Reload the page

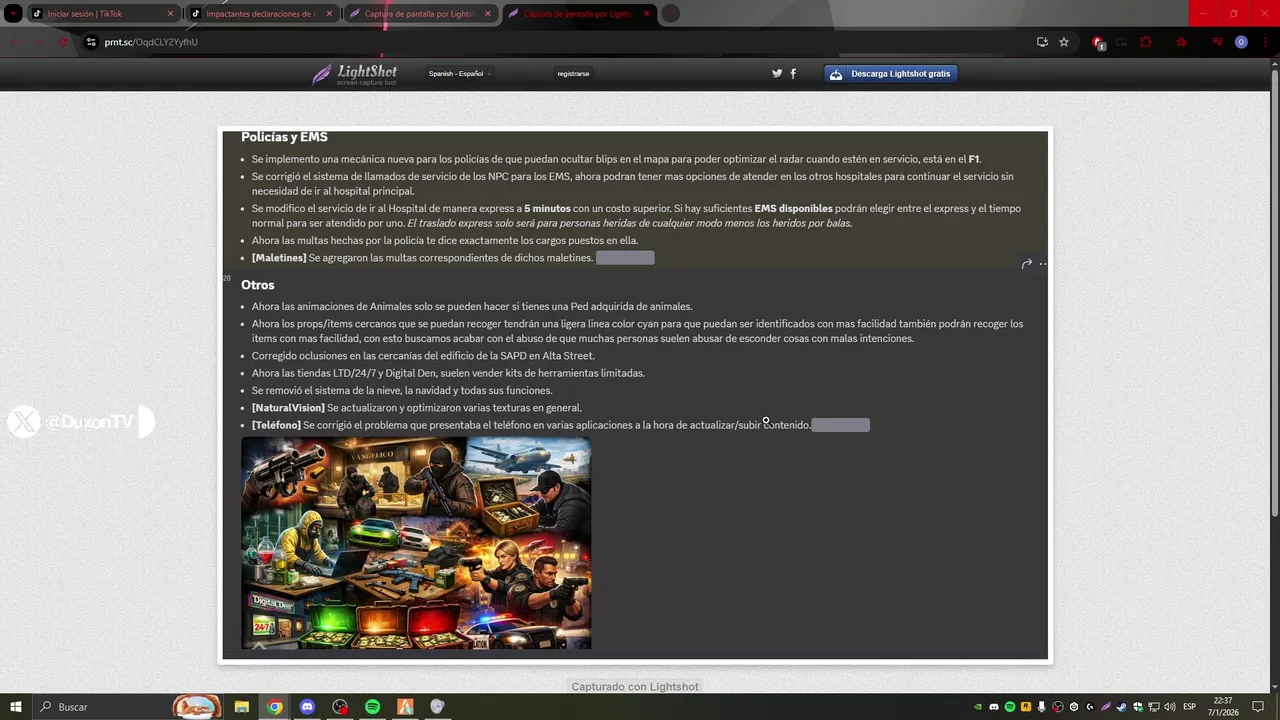point(62,42)
